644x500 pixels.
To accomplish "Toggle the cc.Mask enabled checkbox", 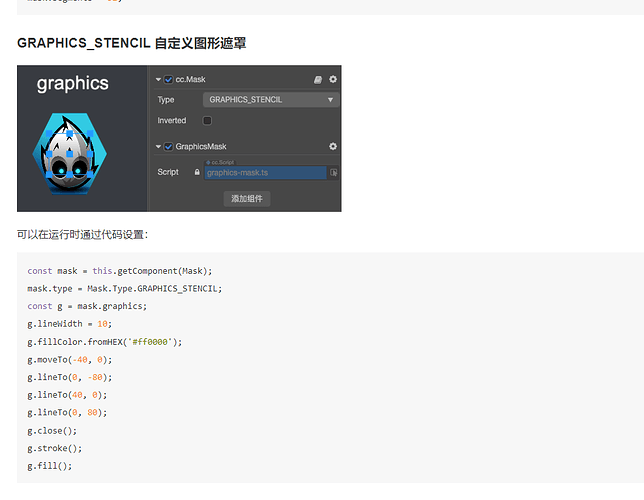I will (168, 79).
